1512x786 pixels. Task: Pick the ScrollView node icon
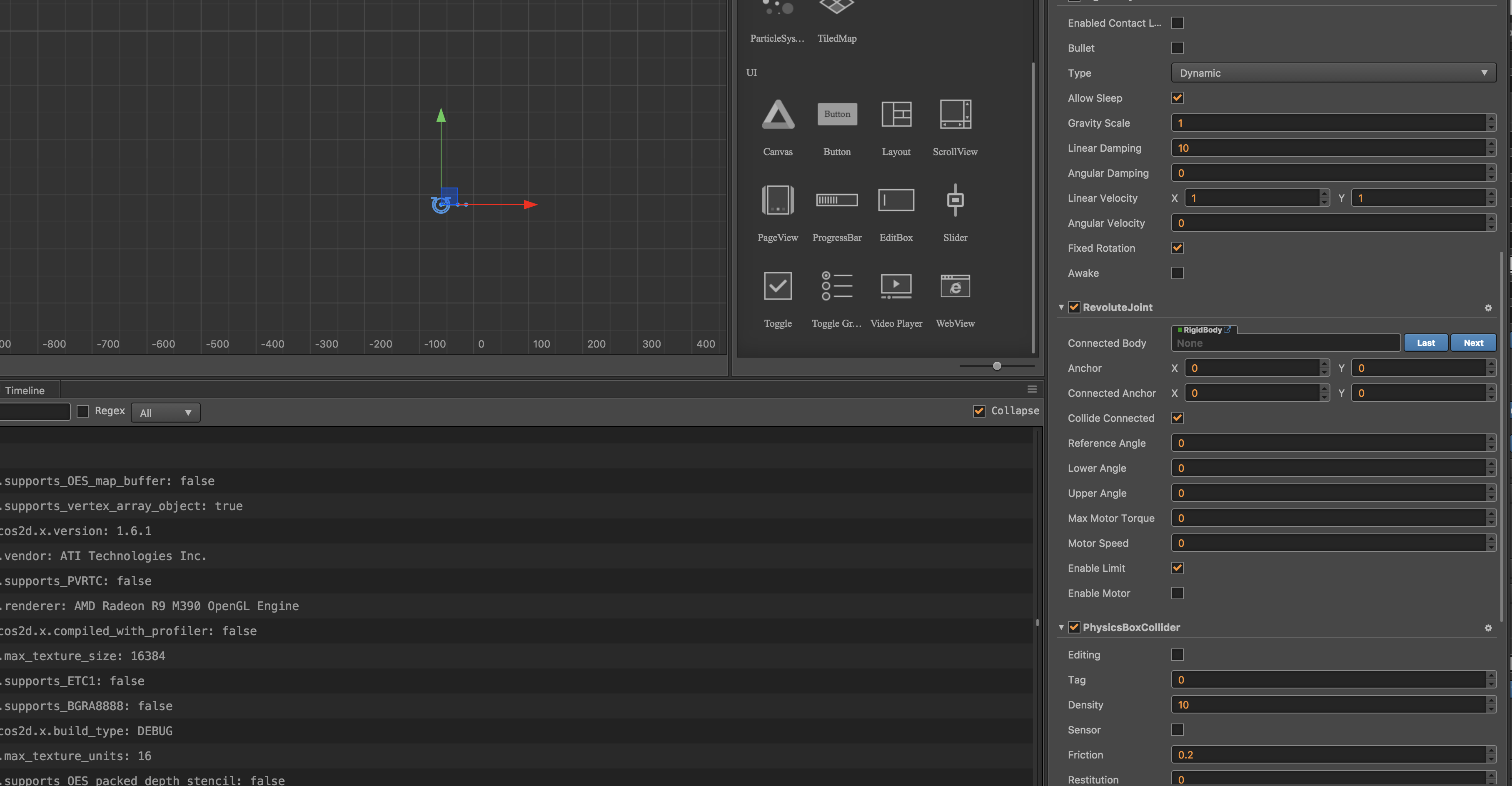pyautogui.click(x=955, y=115)
